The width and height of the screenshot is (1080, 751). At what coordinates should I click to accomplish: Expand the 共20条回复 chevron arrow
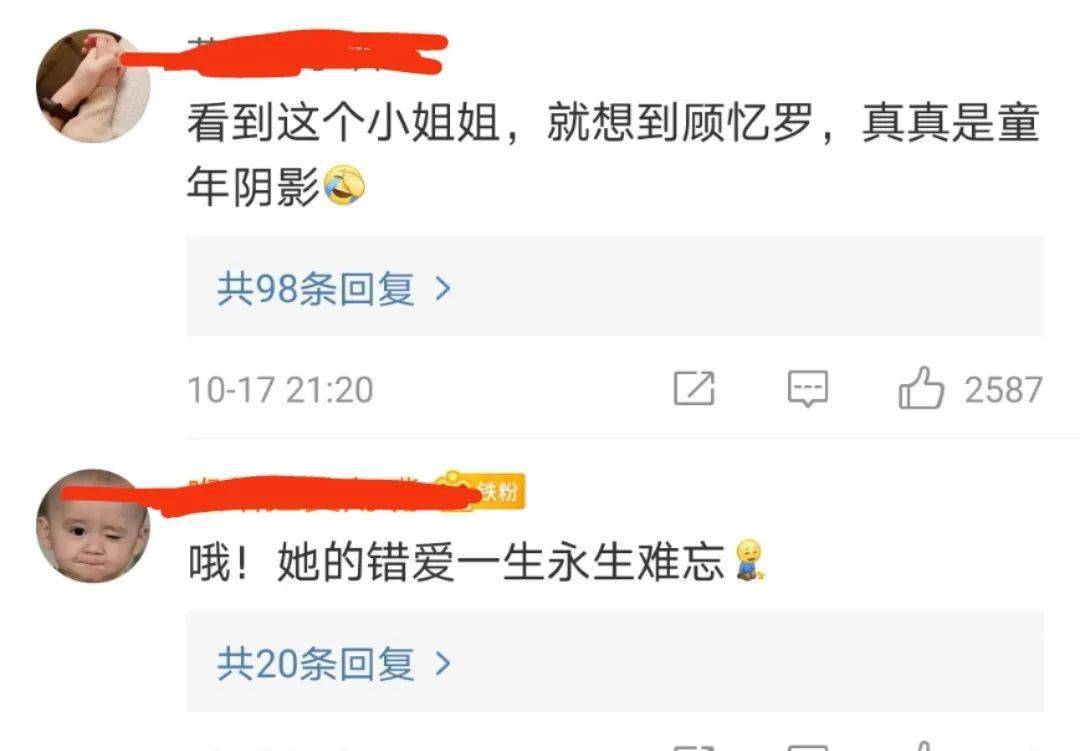443,663
